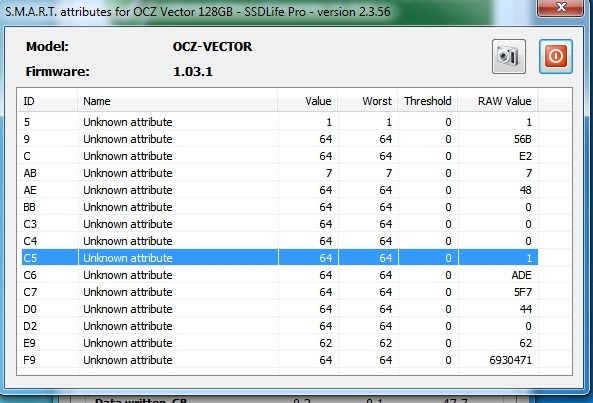Click RAW value E2

(525, 156)
